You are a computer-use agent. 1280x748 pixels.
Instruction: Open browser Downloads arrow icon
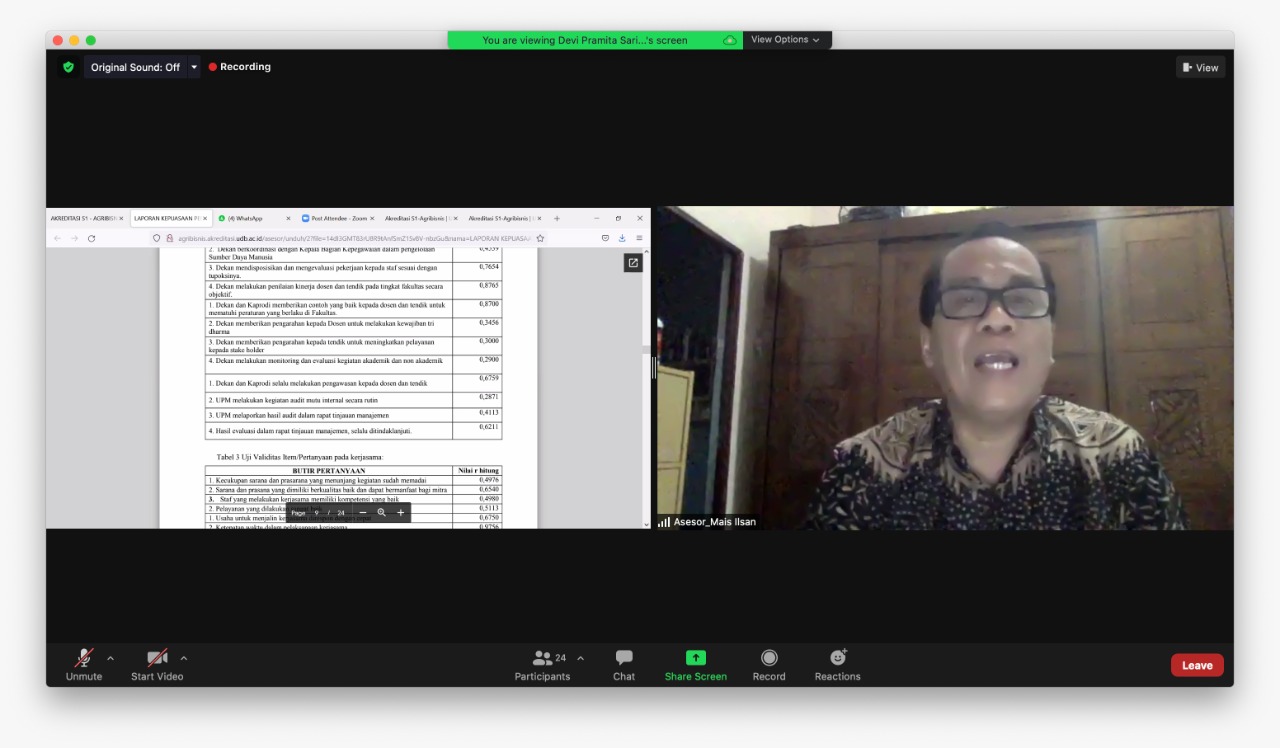coord(622,238)
